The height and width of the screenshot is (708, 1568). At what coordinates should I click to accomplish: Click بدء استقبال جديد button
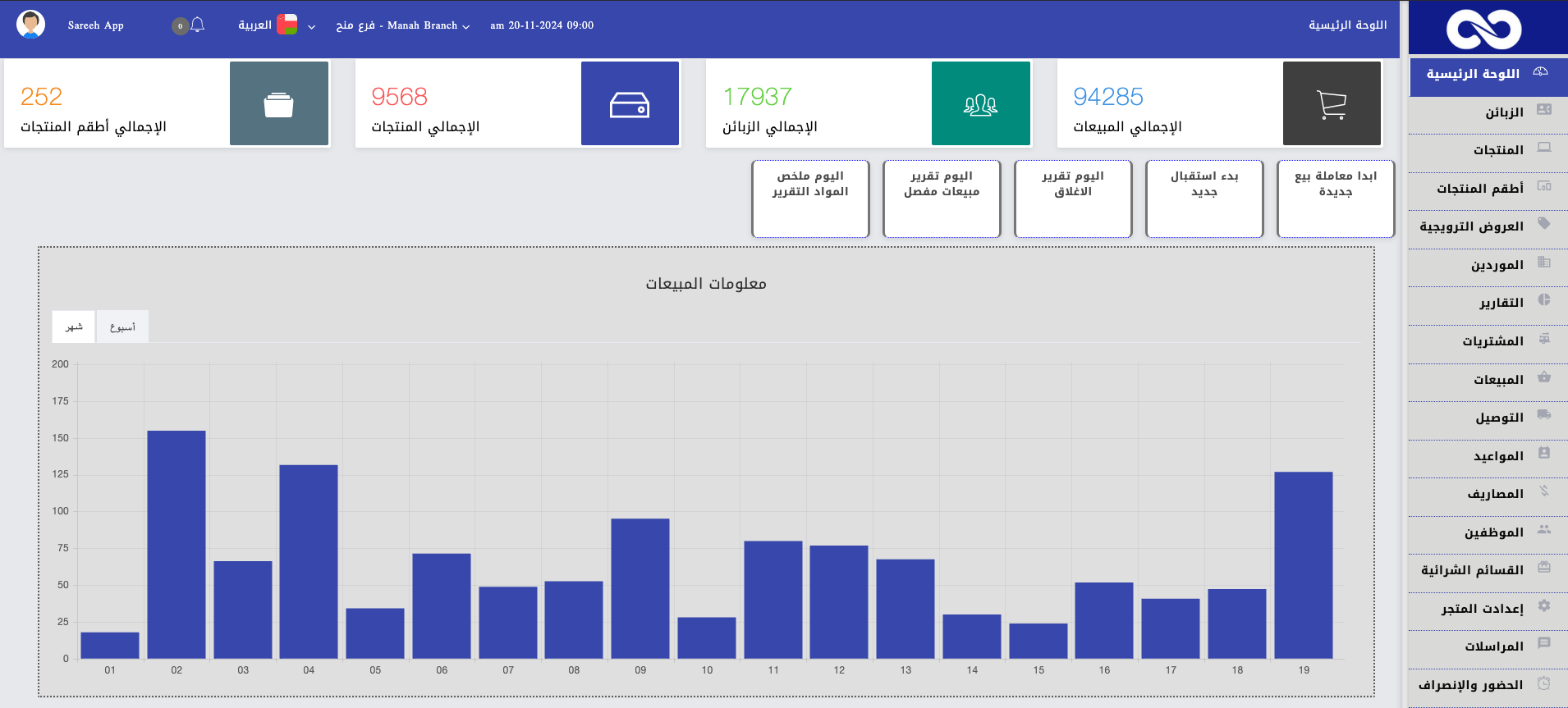tap(1204, 199)
